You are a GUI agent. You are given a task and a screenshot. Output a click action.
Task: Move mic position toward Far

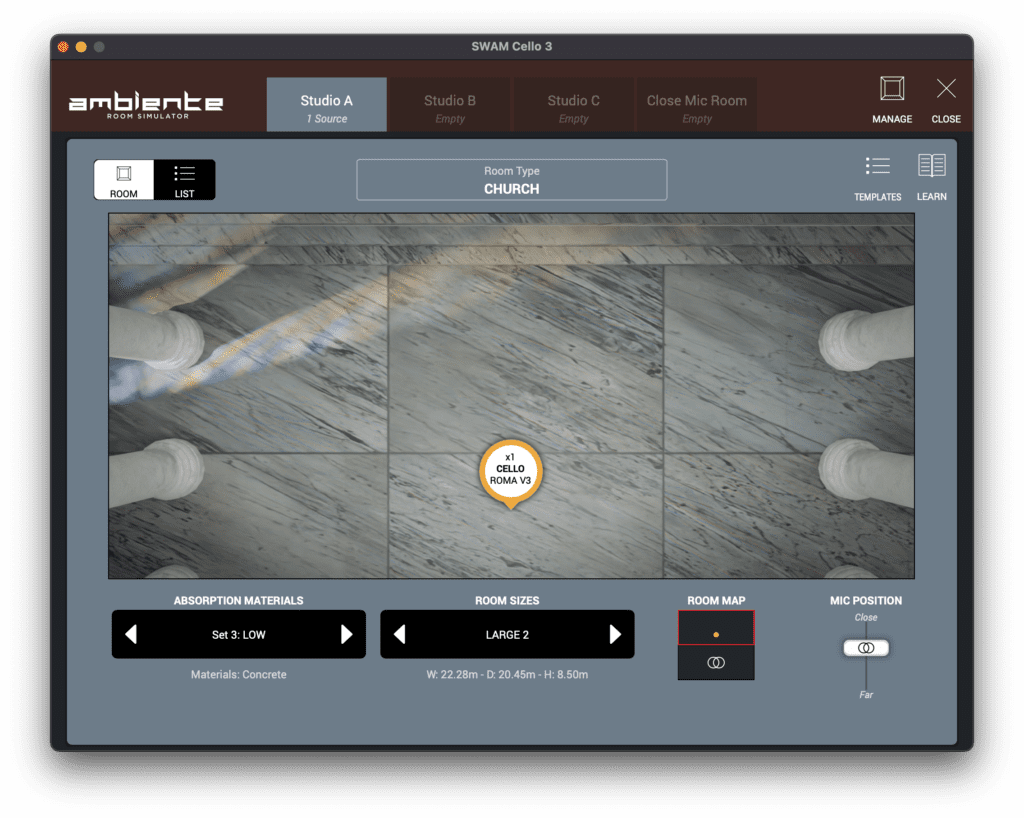pos(865,680)
